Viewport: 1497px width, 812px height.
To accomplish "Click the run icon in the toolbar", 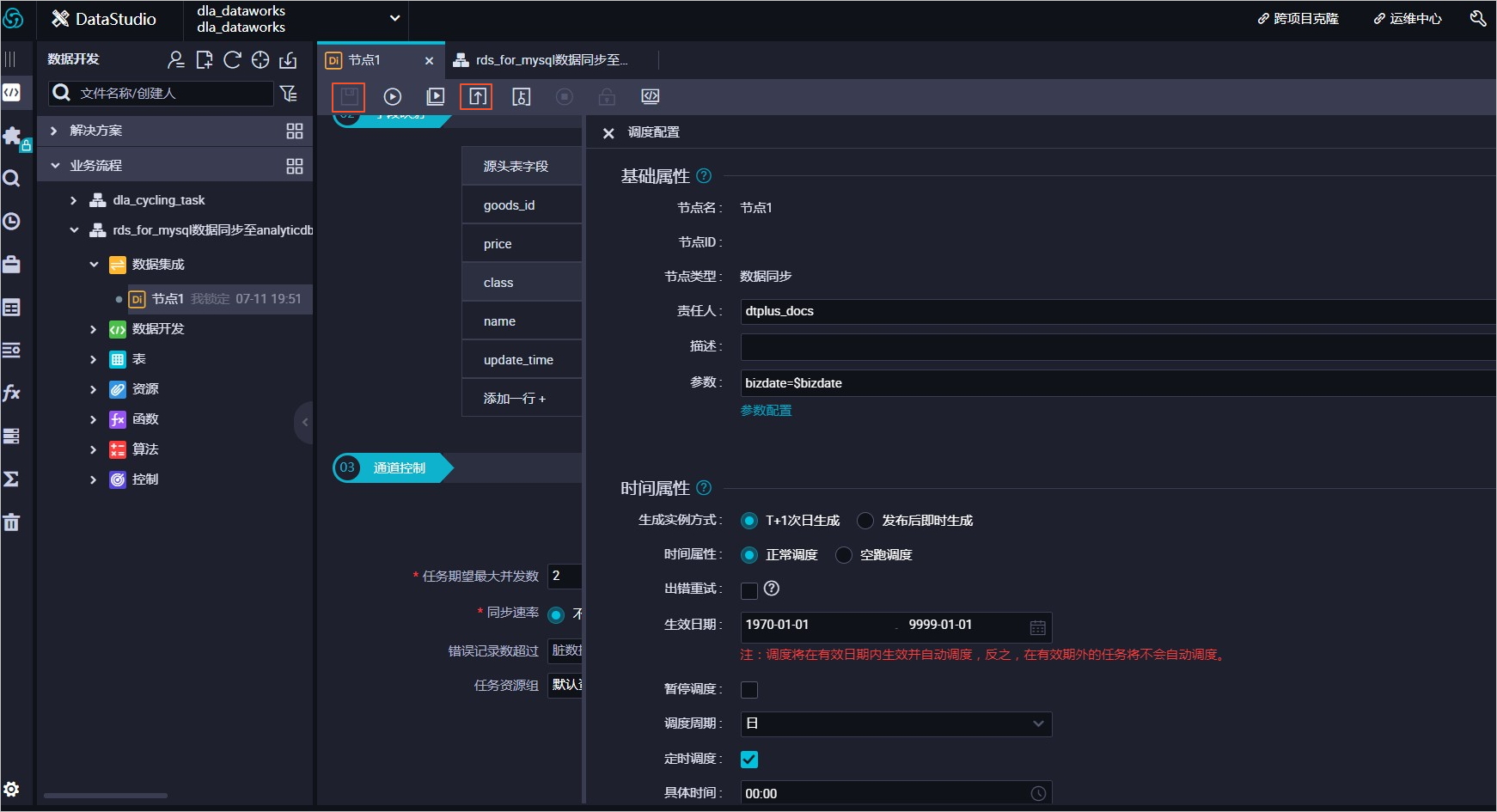I will [x=393, y=97].
